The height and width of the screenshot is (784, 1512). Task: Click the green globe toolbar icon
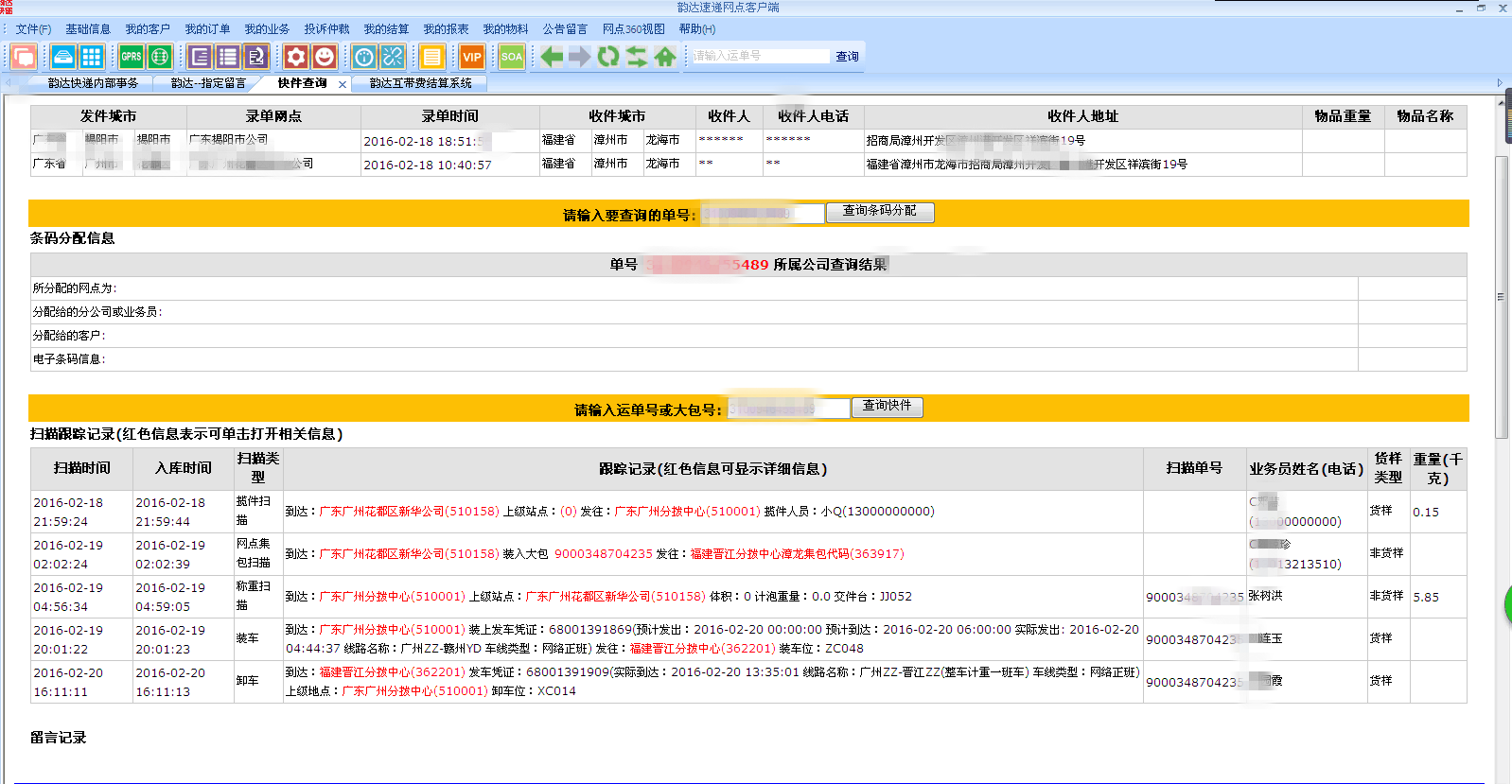pyautogui.click(x=160, y=57)
